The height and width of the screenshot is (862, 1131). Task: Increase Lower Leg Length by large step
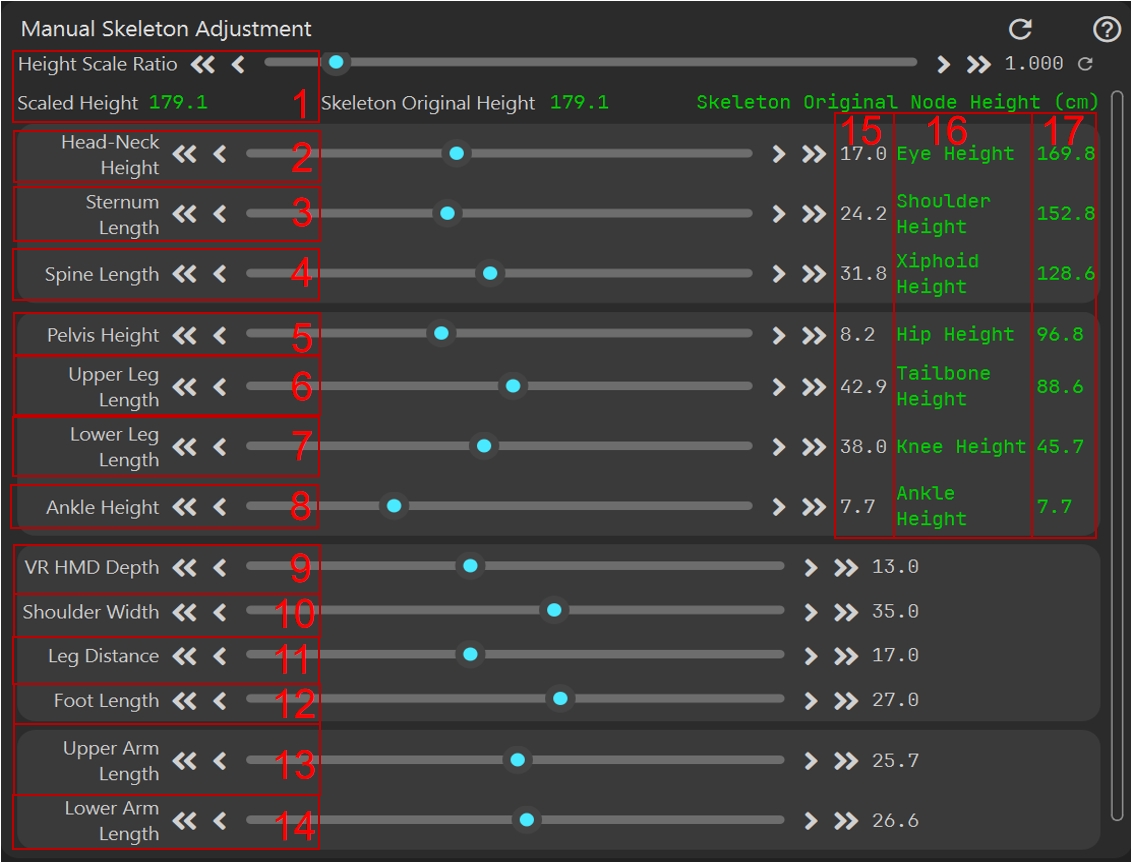click(x=814, y=447)
